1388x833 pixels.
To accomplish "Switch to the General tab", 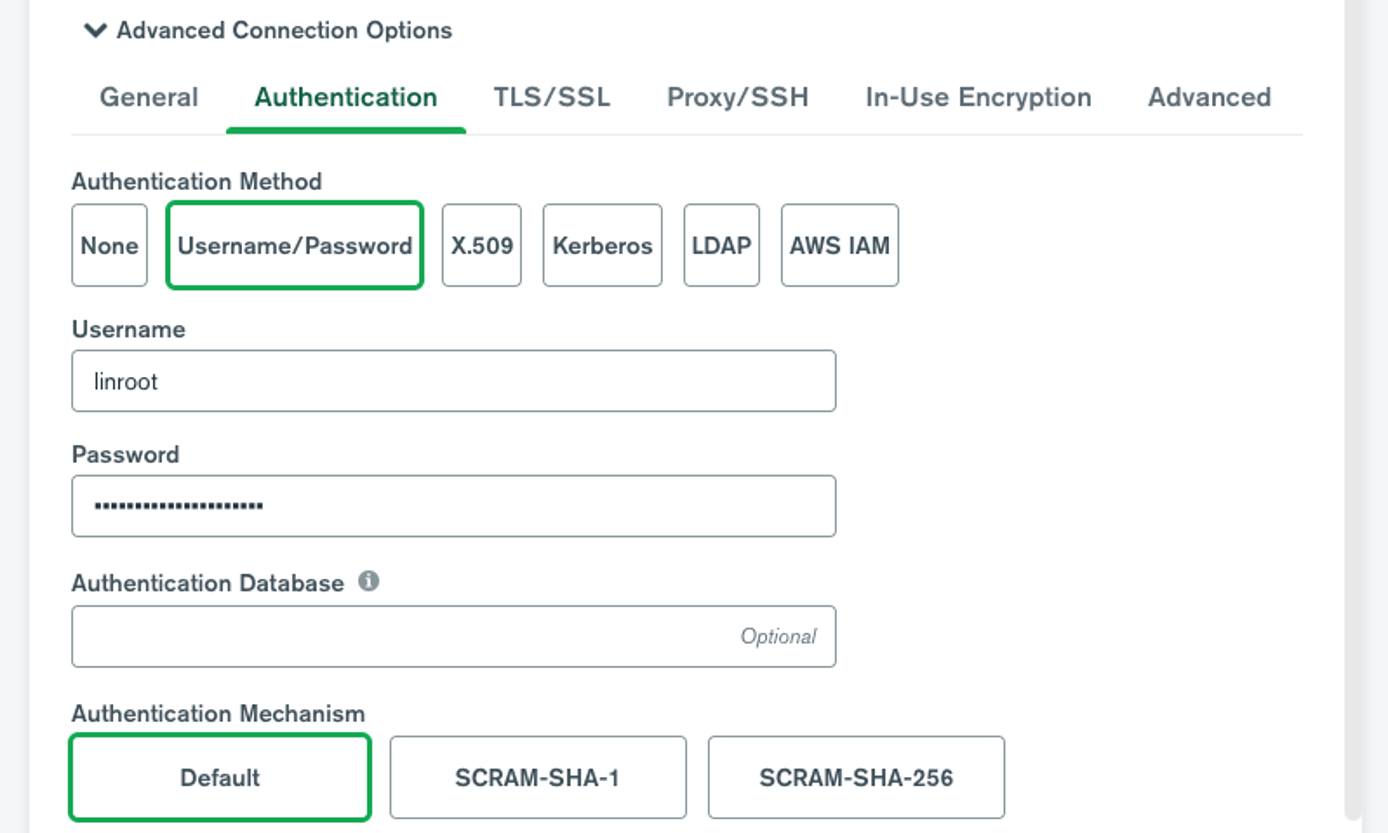I will [x=147, y=97].
